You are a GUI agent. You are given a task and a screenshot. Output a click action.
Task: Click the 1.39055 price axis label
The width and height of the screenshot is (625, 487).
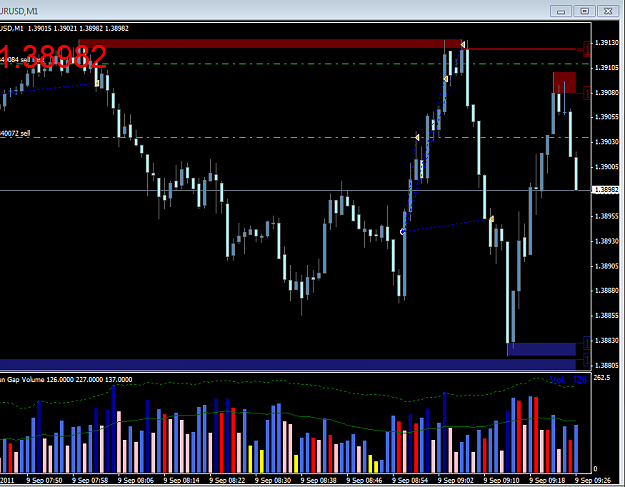click(607, 117)
